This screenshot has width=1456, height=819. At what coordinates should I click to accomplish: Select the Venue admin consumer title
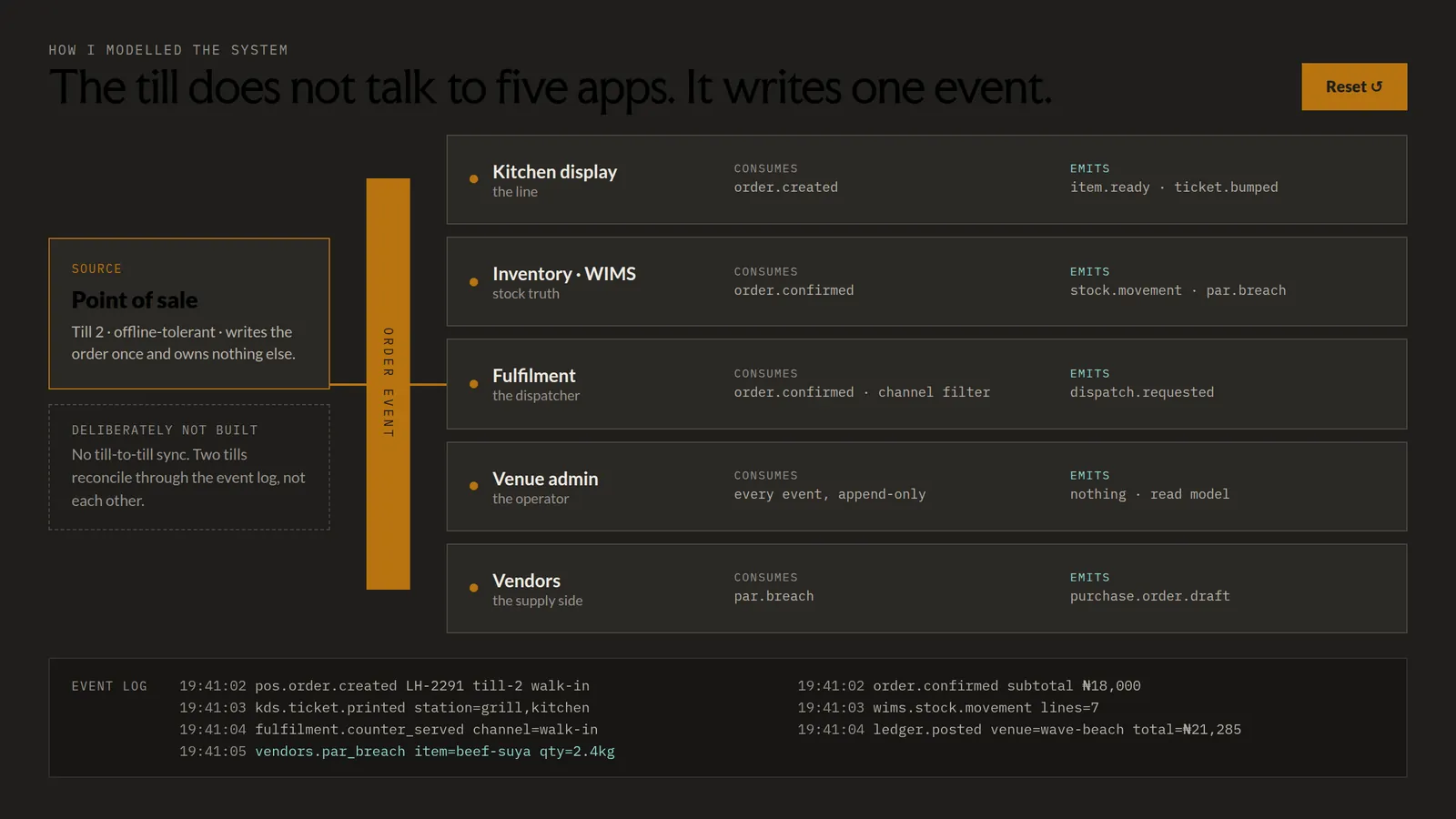(545, 479)
